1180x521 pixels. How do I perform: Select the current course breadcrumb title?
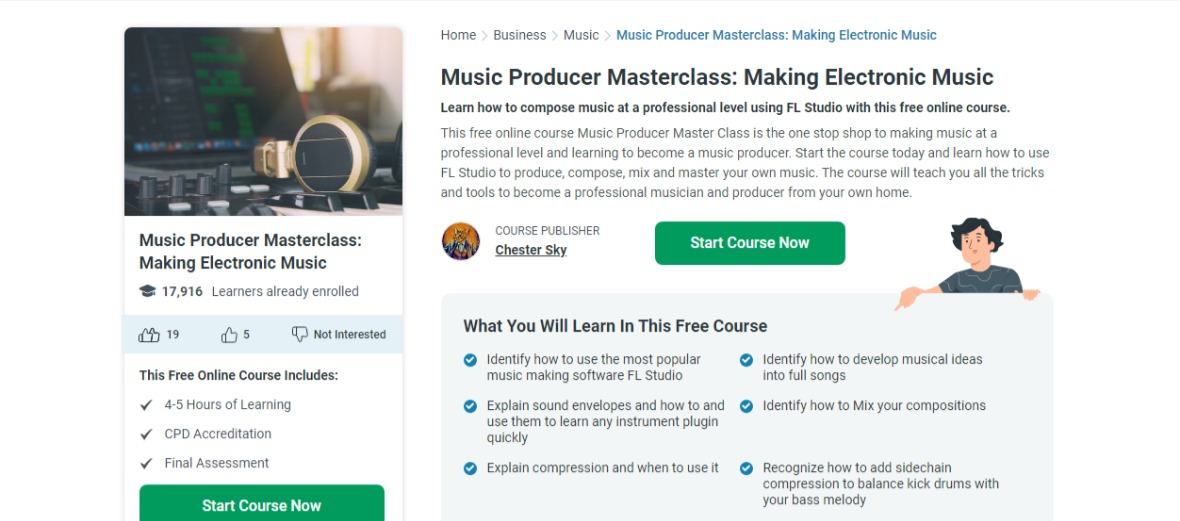(777, 35)
